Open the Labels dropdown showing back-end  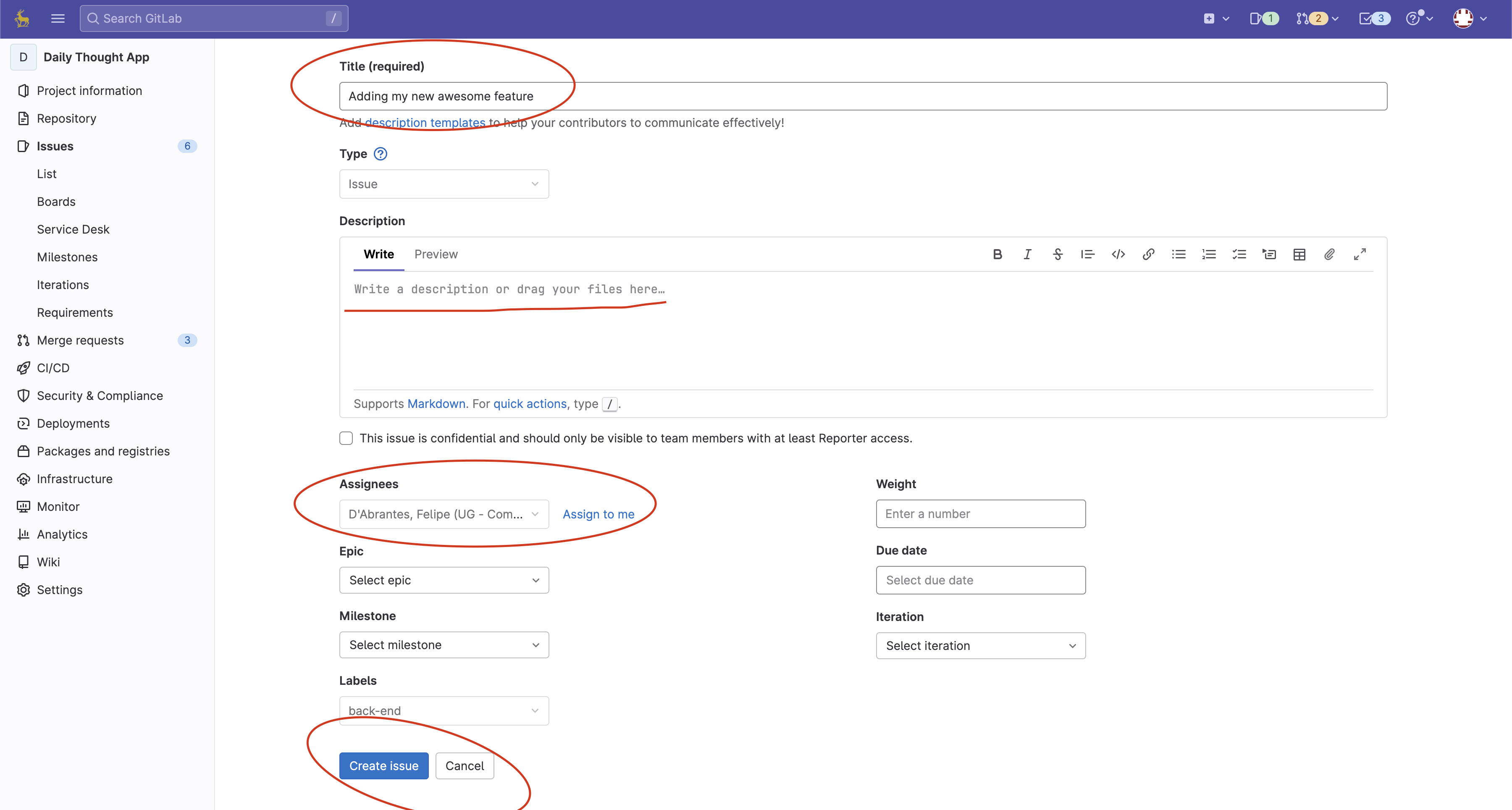click(444, 710)
